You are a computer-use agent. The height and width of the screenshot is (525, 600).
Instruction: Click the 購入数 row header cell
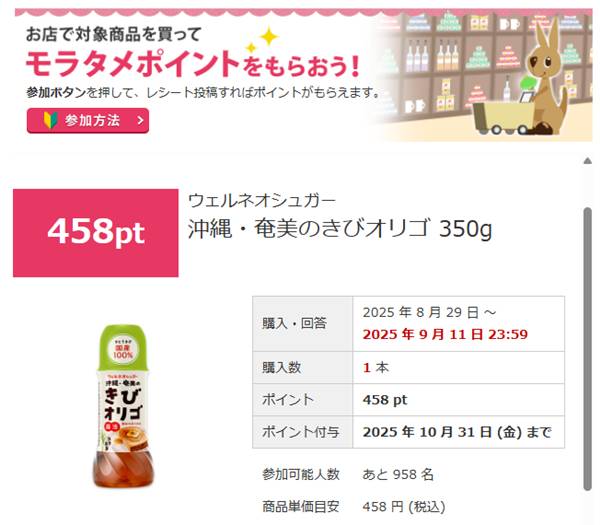(x=303, y=367)
